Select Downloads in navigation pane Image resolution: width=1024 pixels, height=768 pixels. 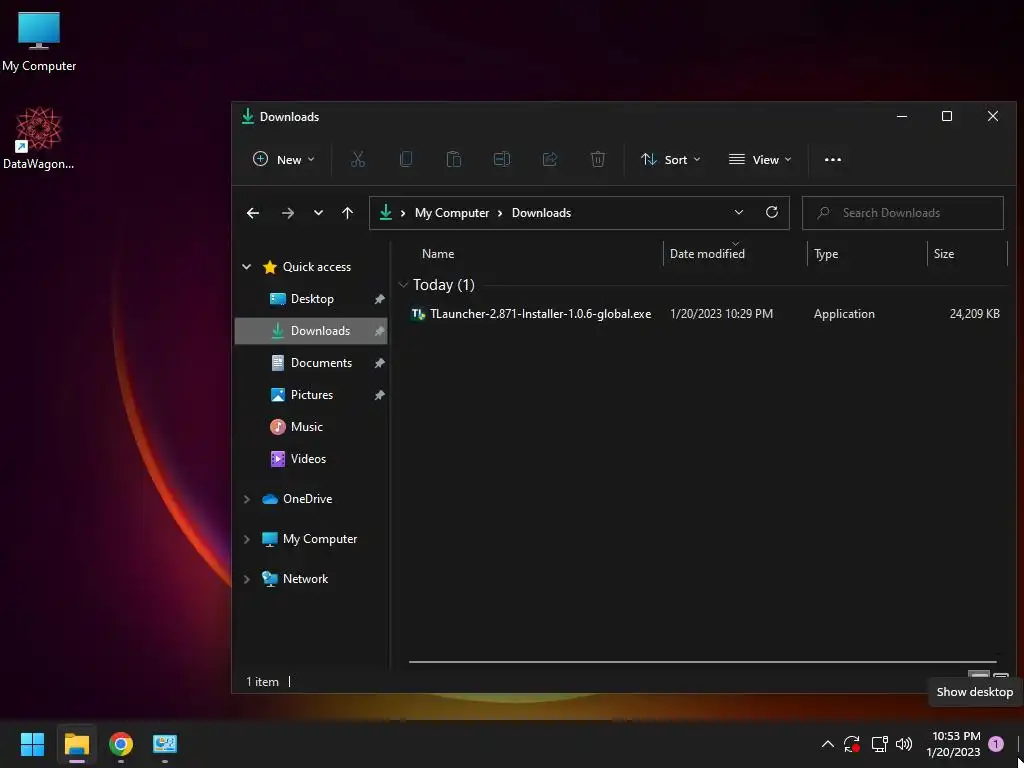click(311, 330)
